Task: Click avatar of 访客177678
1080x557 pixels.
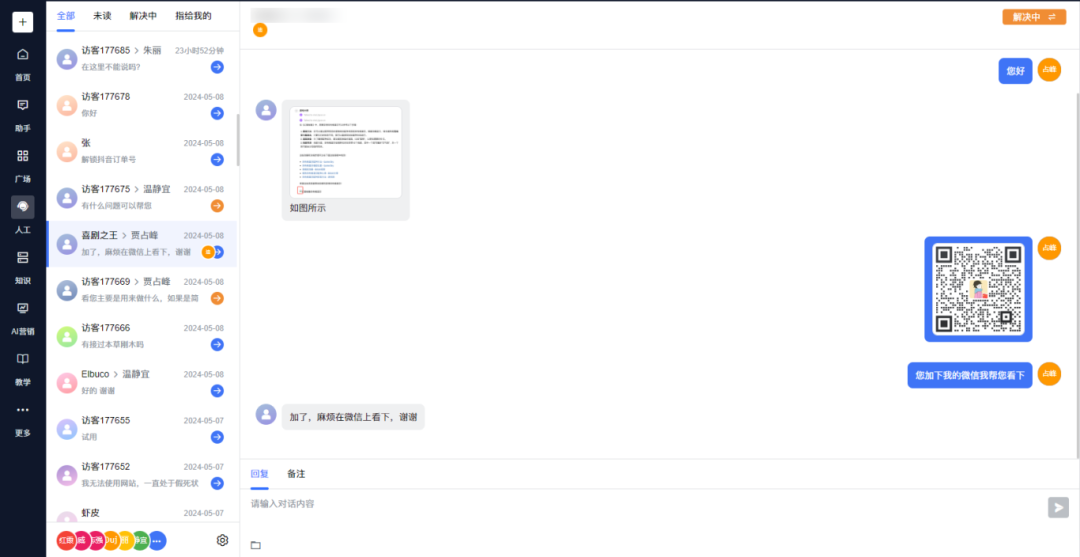Action: click(67, 105)
